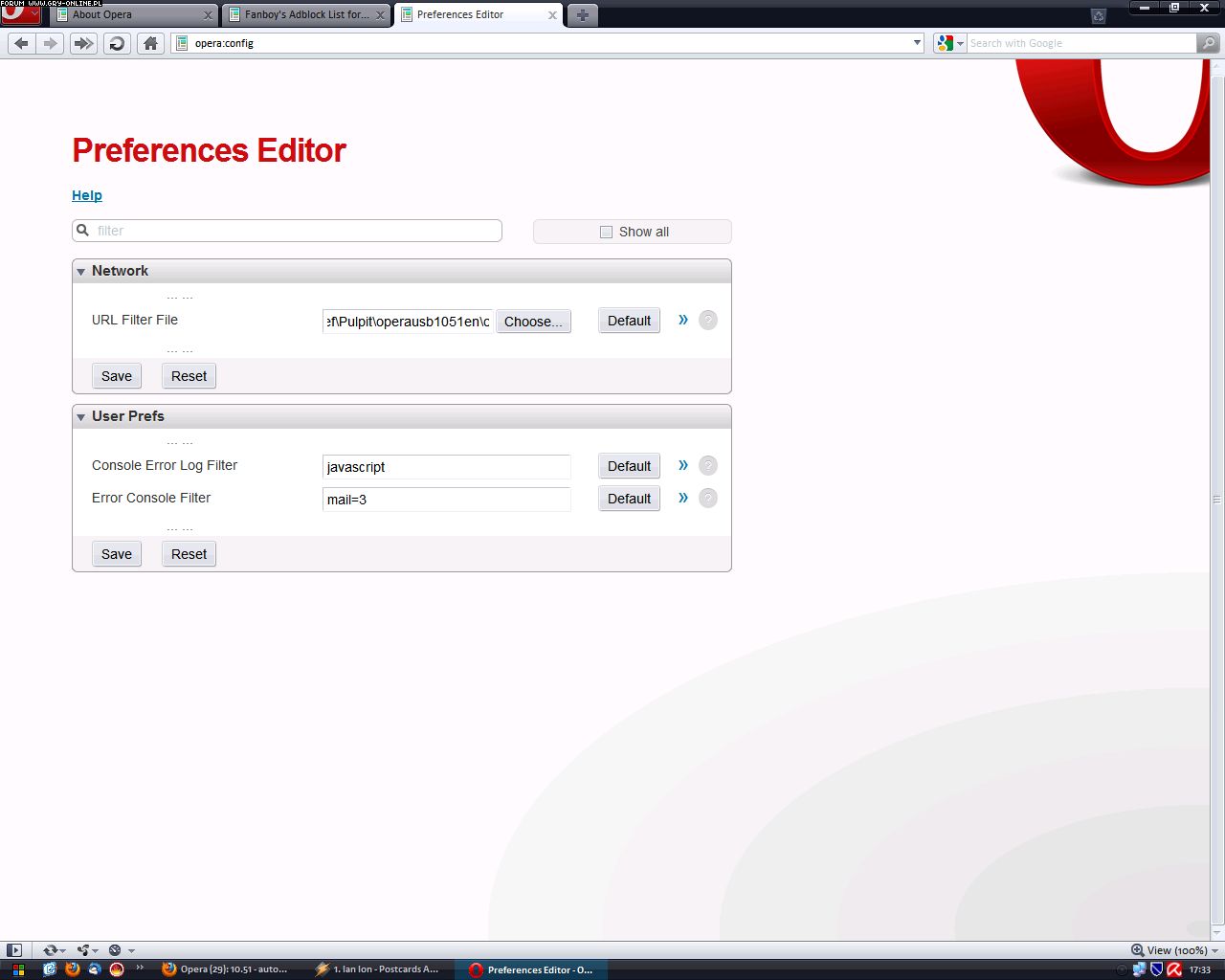Open the blue shield tray icon

click(1156, 969)
